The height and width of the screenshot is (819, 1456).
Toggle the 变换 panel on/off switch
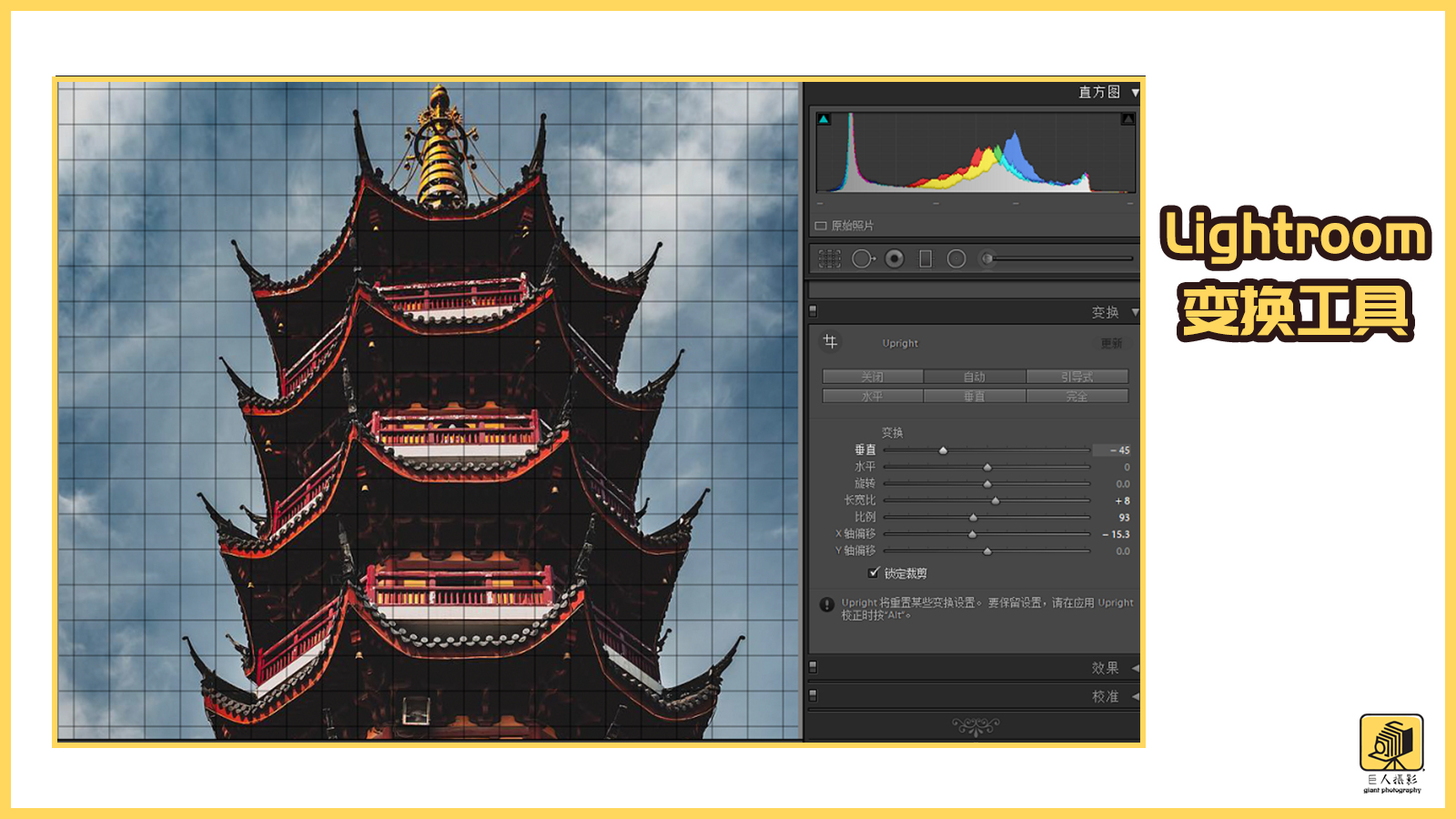(814, 311)
